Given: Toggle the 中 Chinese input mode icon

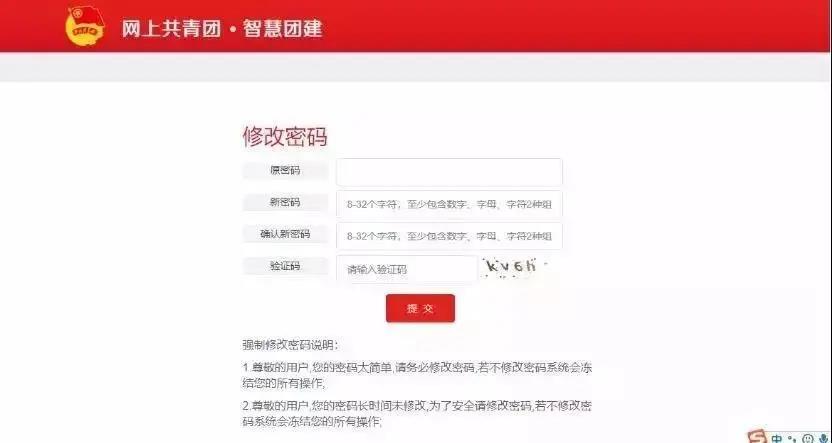Looking at the screenshot, I should pos(777,438).
